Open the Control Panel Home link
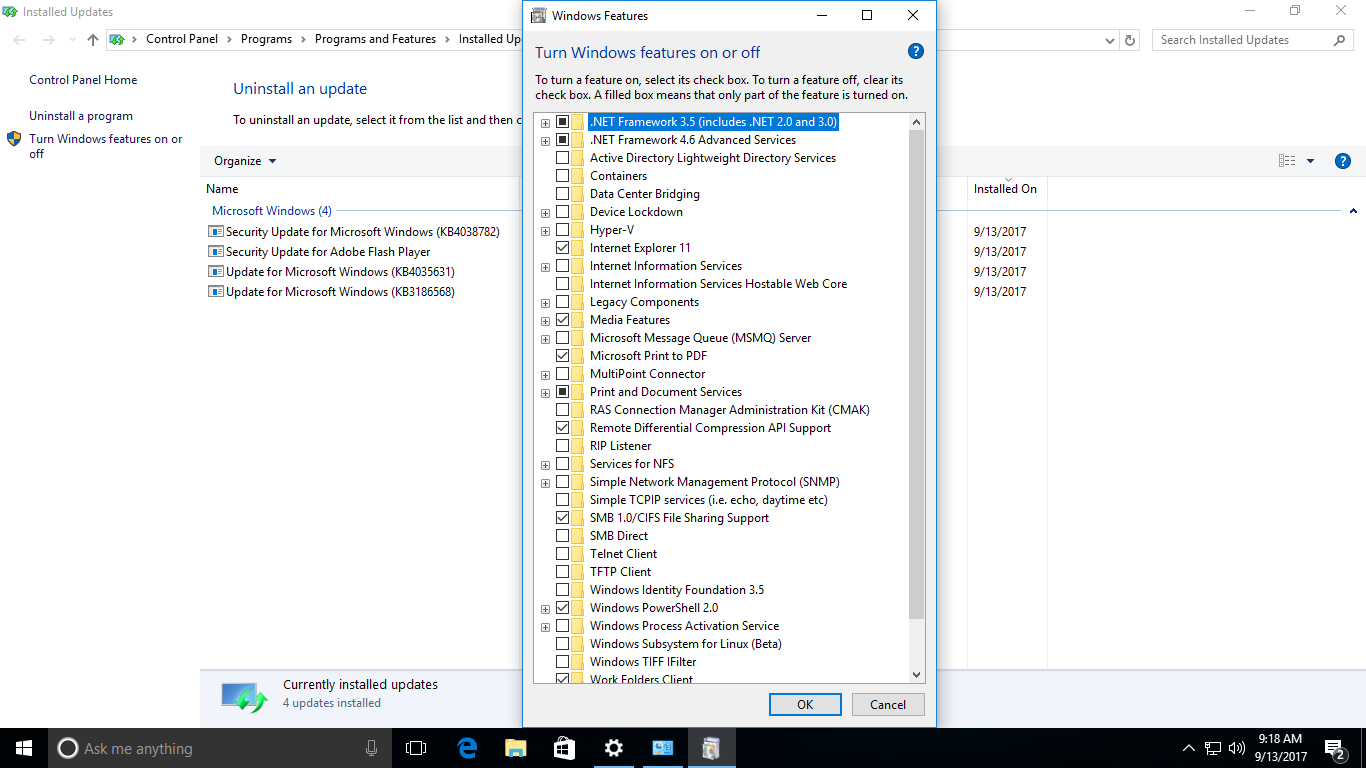The height and width of the screenshot is (768, 1366). coord(83,80)
